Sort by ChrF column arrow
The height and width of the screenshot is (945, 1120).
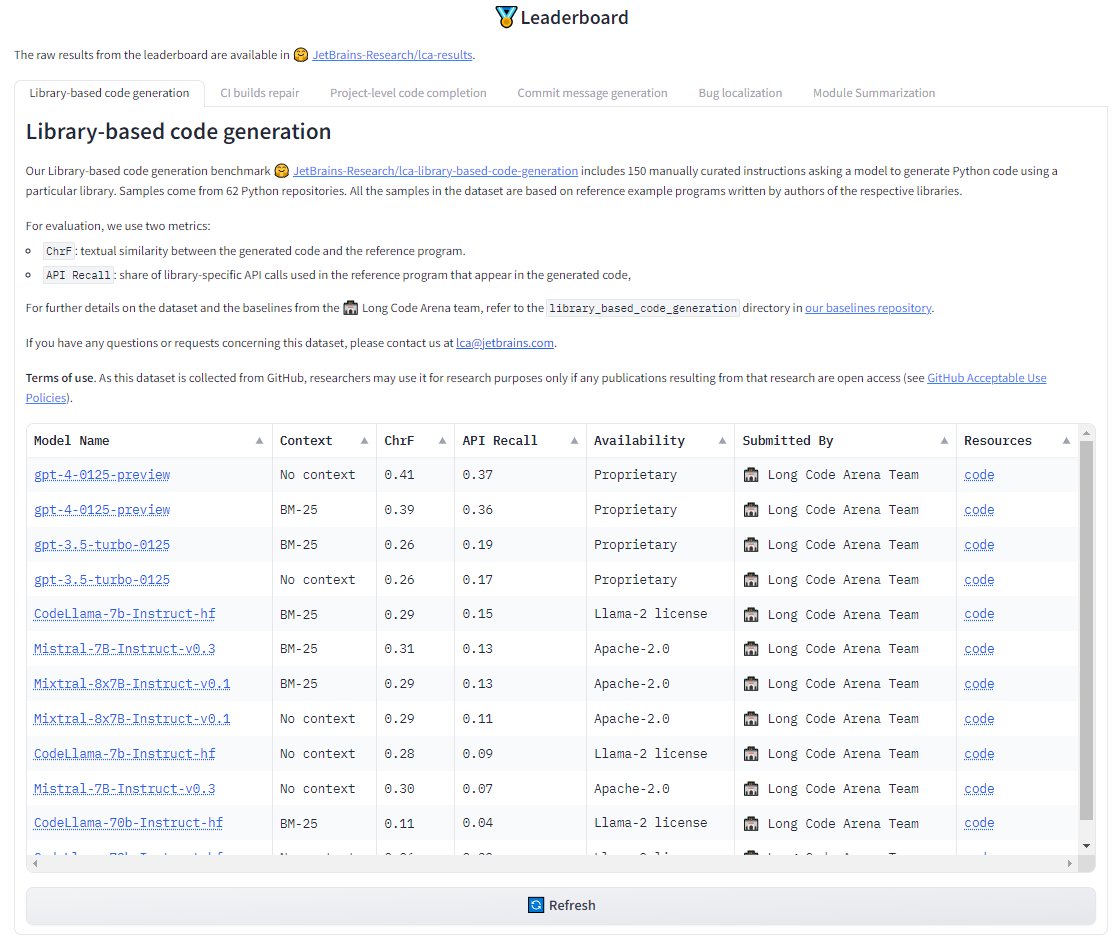(442, 441)
